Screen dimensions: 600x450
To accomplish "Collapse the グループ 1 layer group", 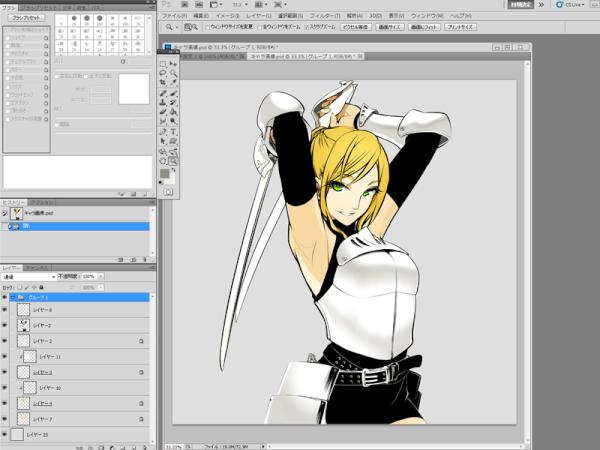I will point(13,297).
